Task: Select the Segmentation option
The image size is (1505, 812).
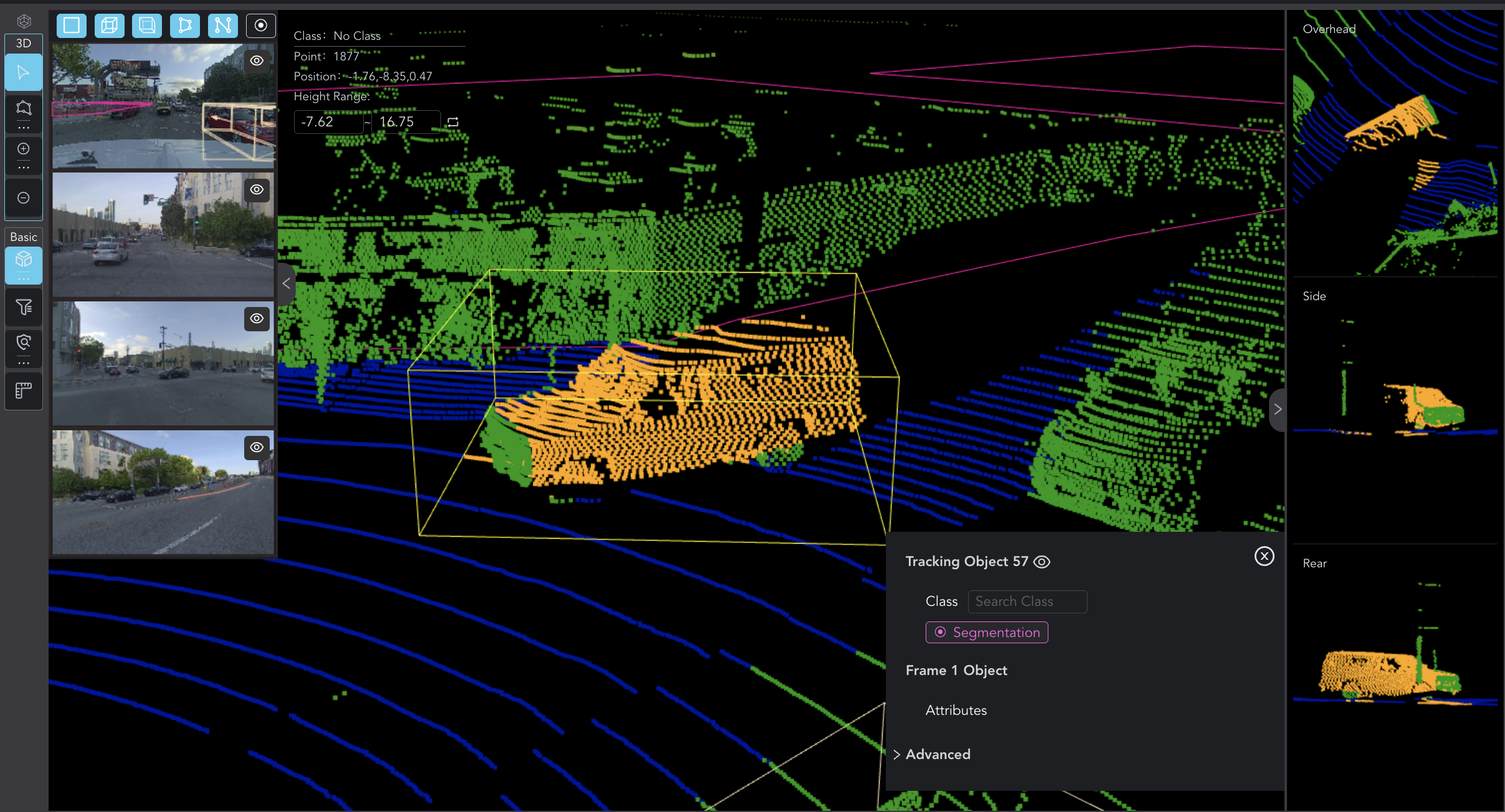Action: coord(987,633)
